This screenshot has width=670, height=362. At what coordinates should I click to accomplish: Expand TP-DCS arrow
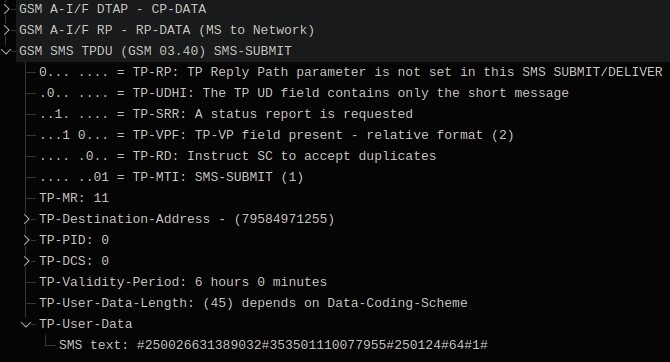[x=26, y=261]
